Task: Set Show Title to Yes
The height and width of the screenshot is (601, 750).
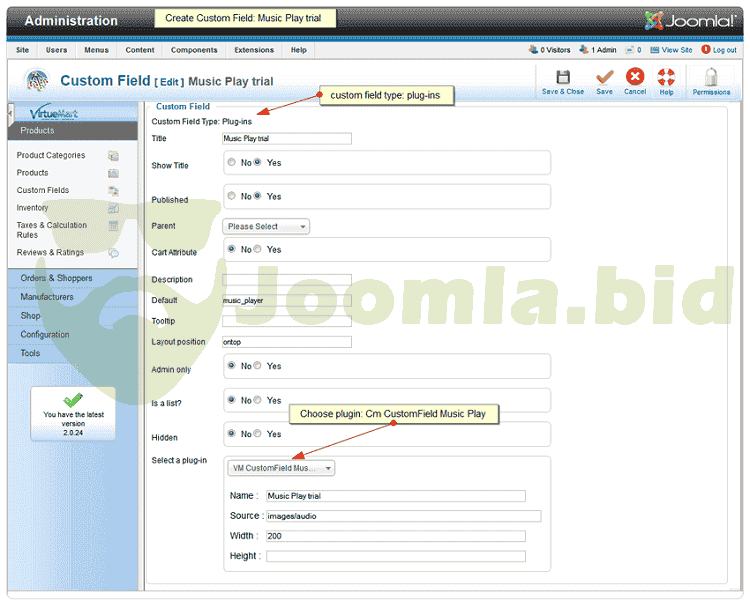Action: [x=257, y=162]
